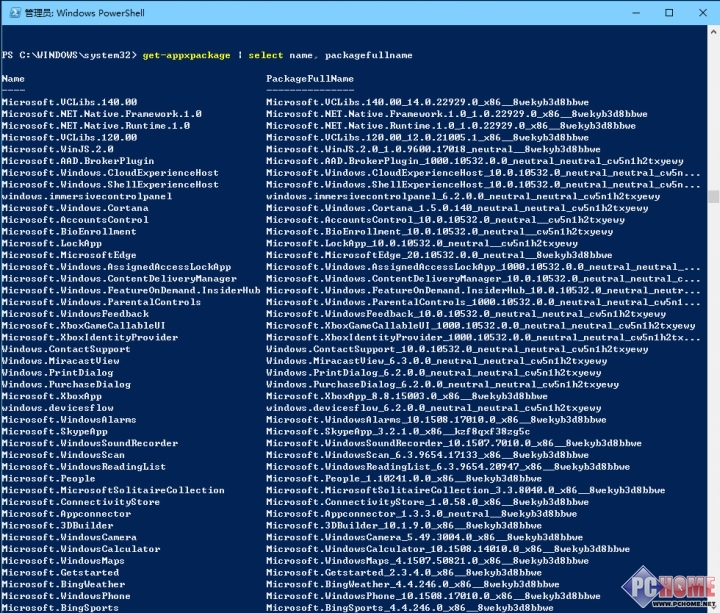Click Microsoft.WindowsReadingList name entry
Viewport: 720px width, 613px height.
tap(84, 467)
